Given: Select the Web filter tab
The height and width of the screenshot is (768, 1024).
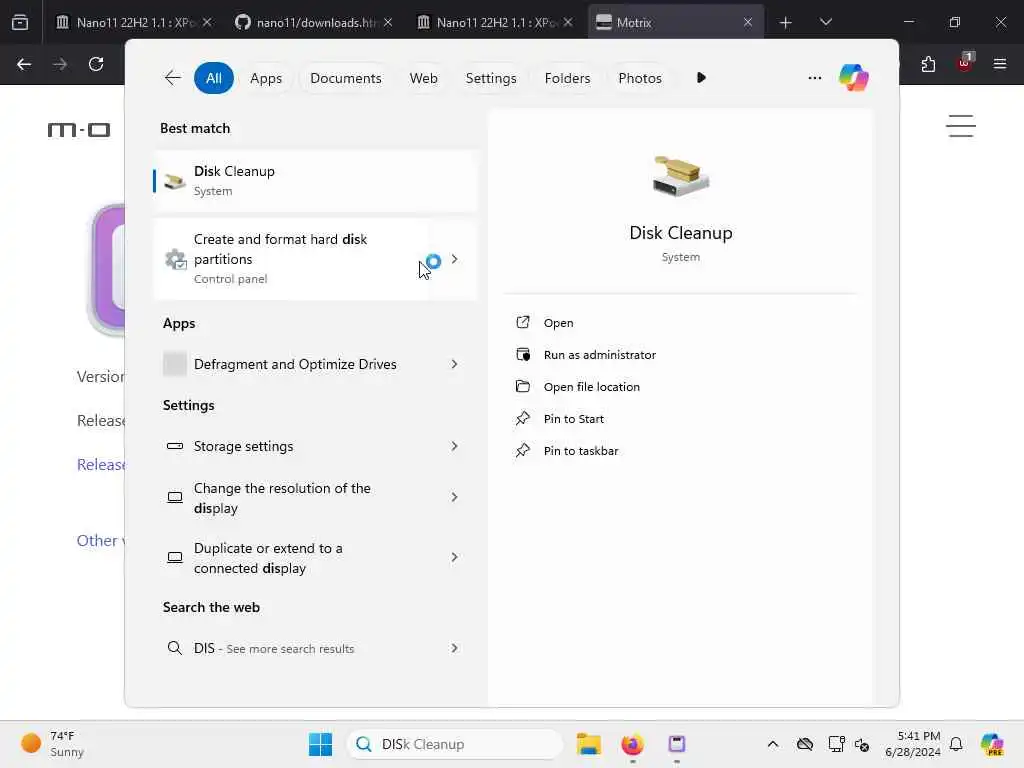Looking at the screenshot, I should [423, 78].
